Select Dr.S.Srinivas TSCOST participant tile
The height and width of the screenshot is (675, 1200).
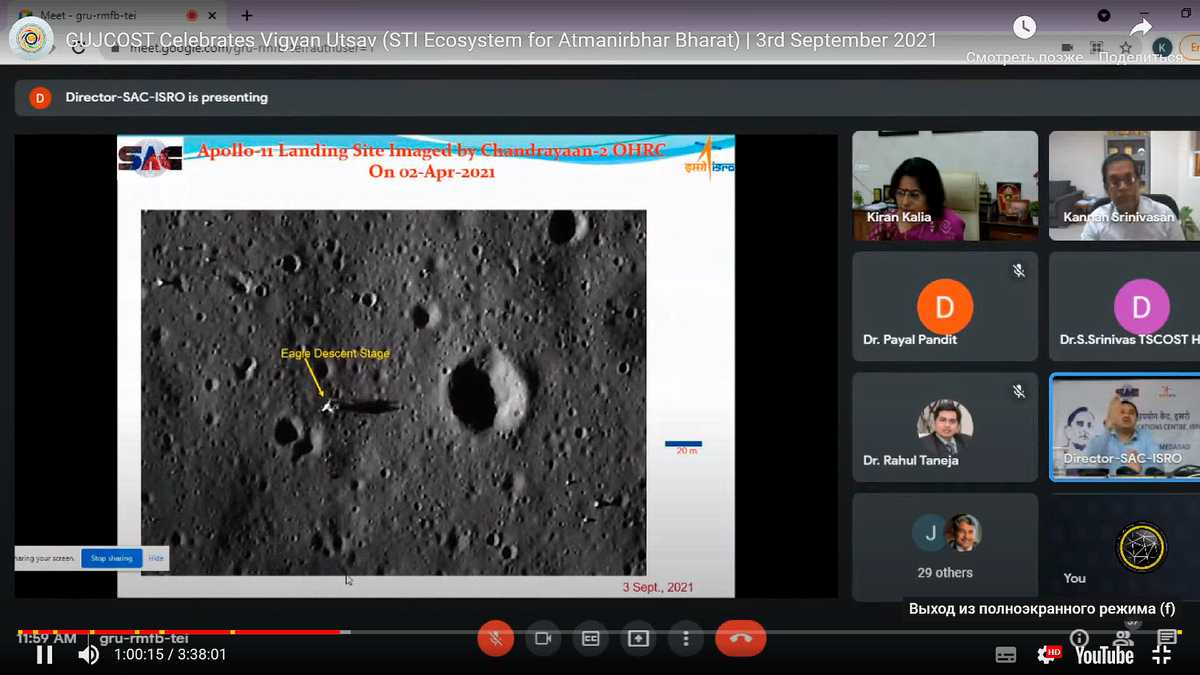1124,307
